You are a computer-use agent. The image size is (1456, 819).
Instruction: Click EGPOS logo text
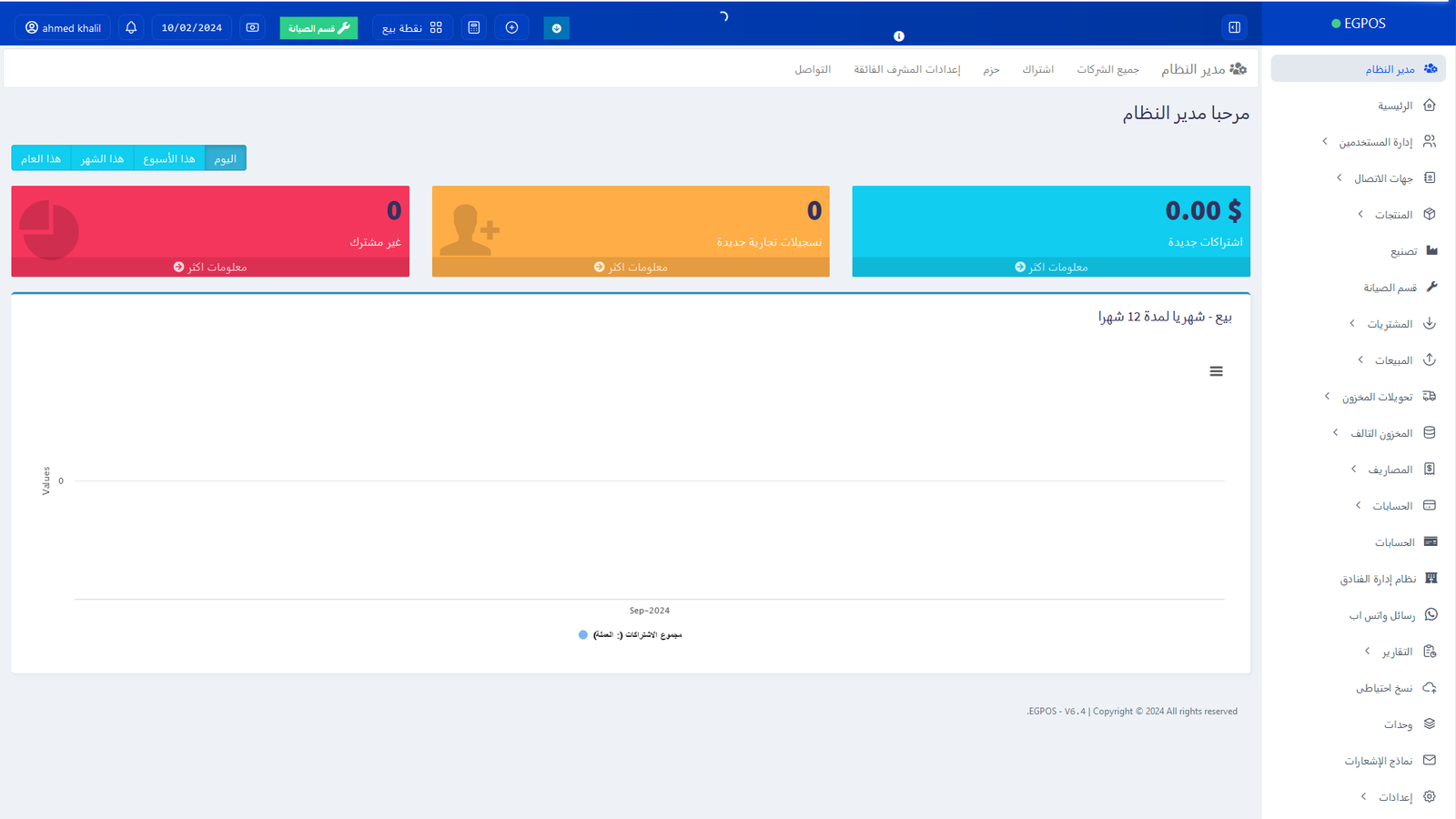tap(1364, 24)
